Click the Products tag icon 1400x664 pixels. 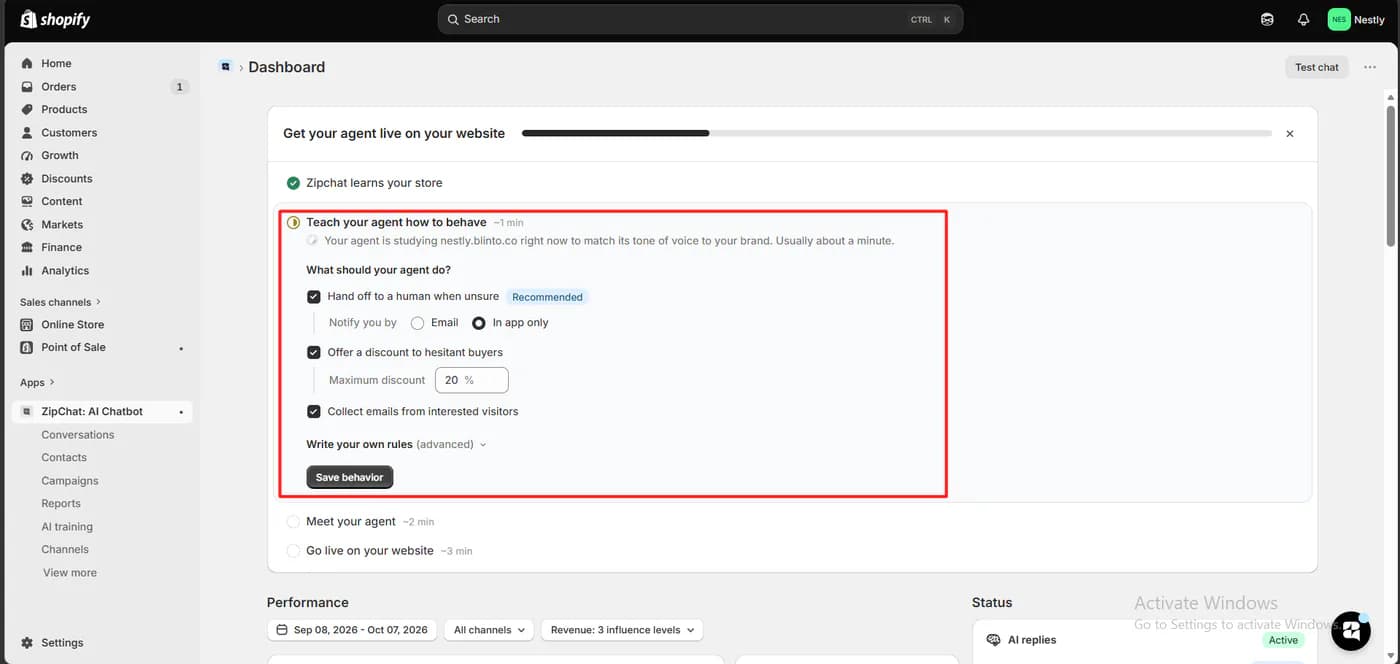point(27,109)
